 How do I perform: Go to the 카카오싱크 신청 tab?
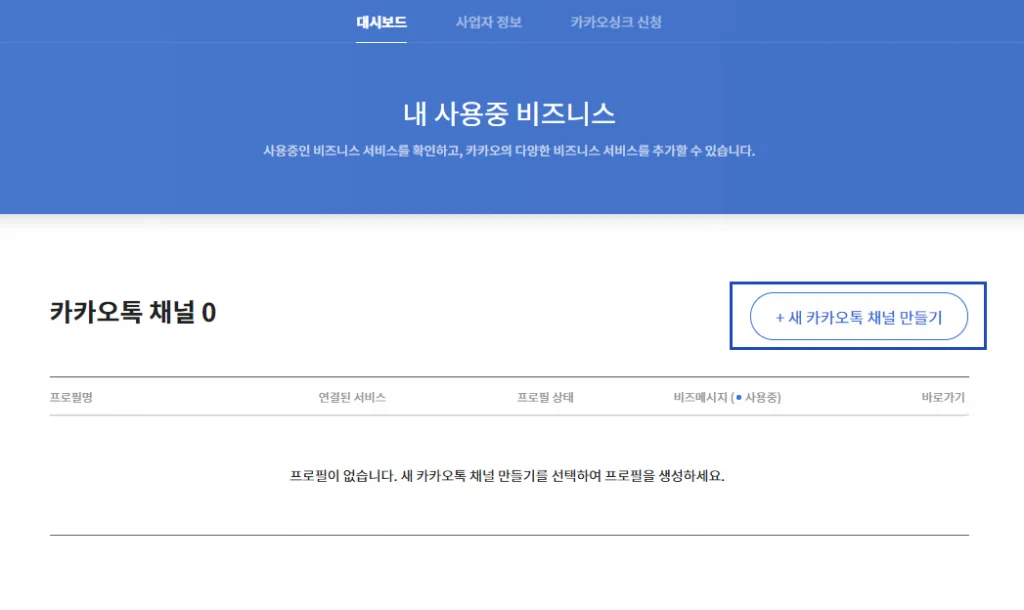coord(616,22)
